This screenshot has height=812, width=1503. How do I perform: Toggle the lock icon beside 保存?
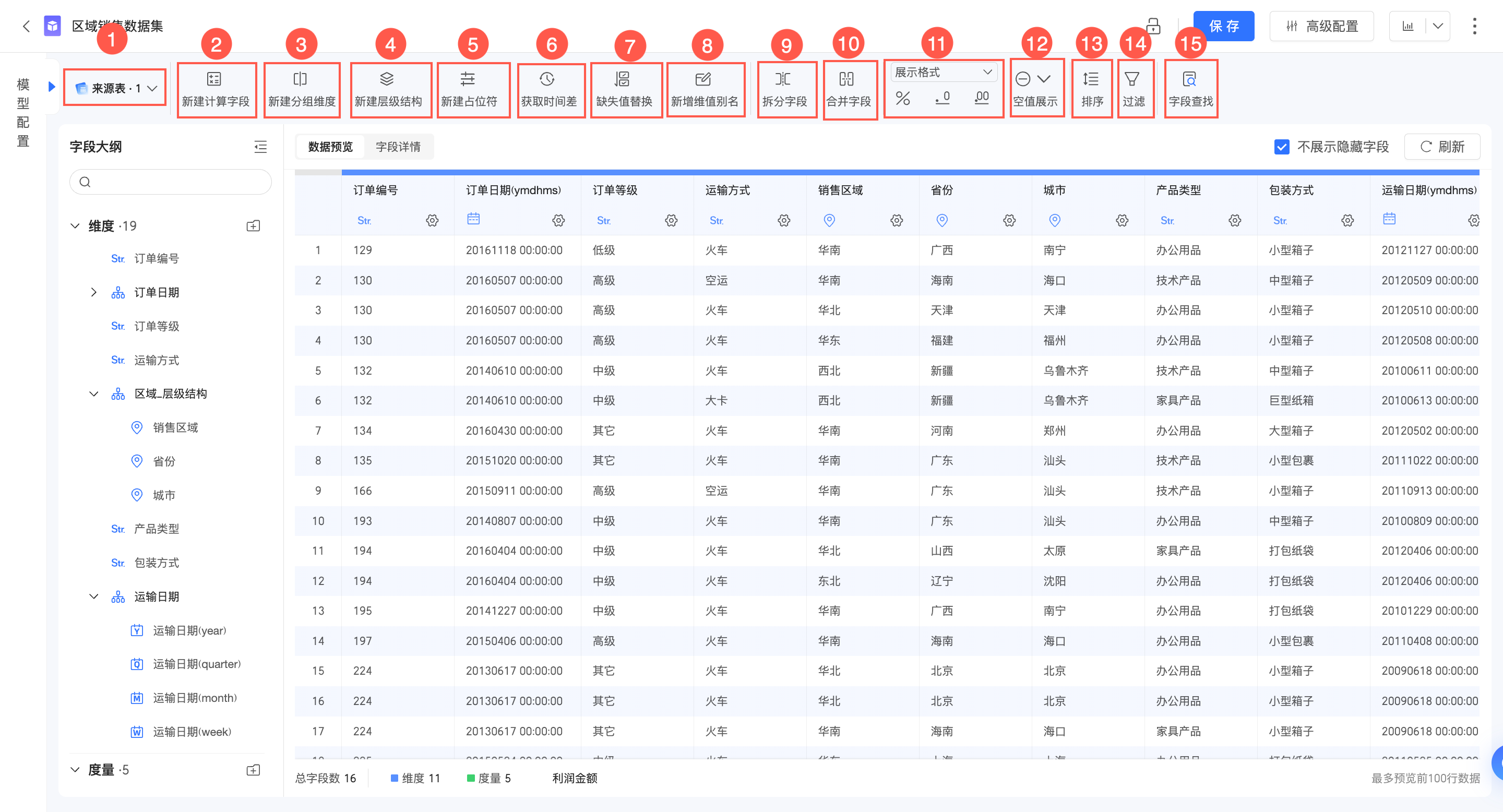pyautogui.click(x=1153, y=26)
